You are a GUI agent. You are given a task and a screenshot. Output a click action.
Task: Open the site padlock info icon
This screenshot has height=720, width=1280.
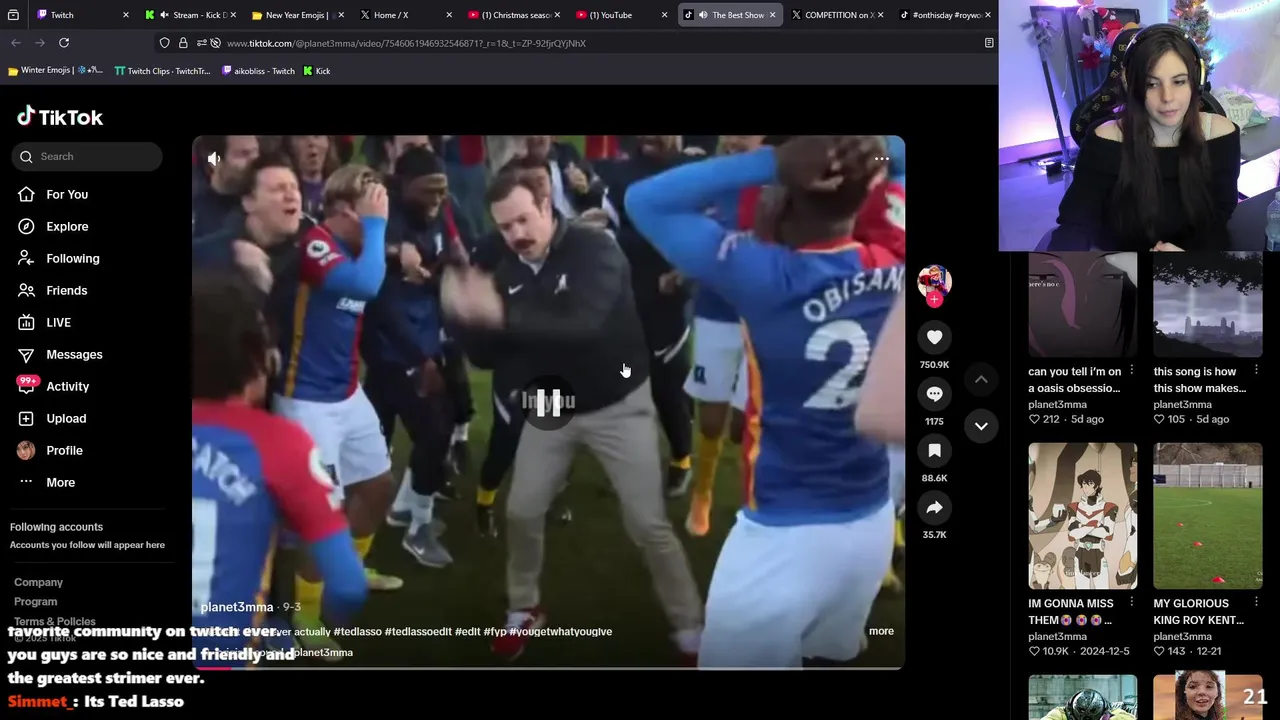pos(183,43)
